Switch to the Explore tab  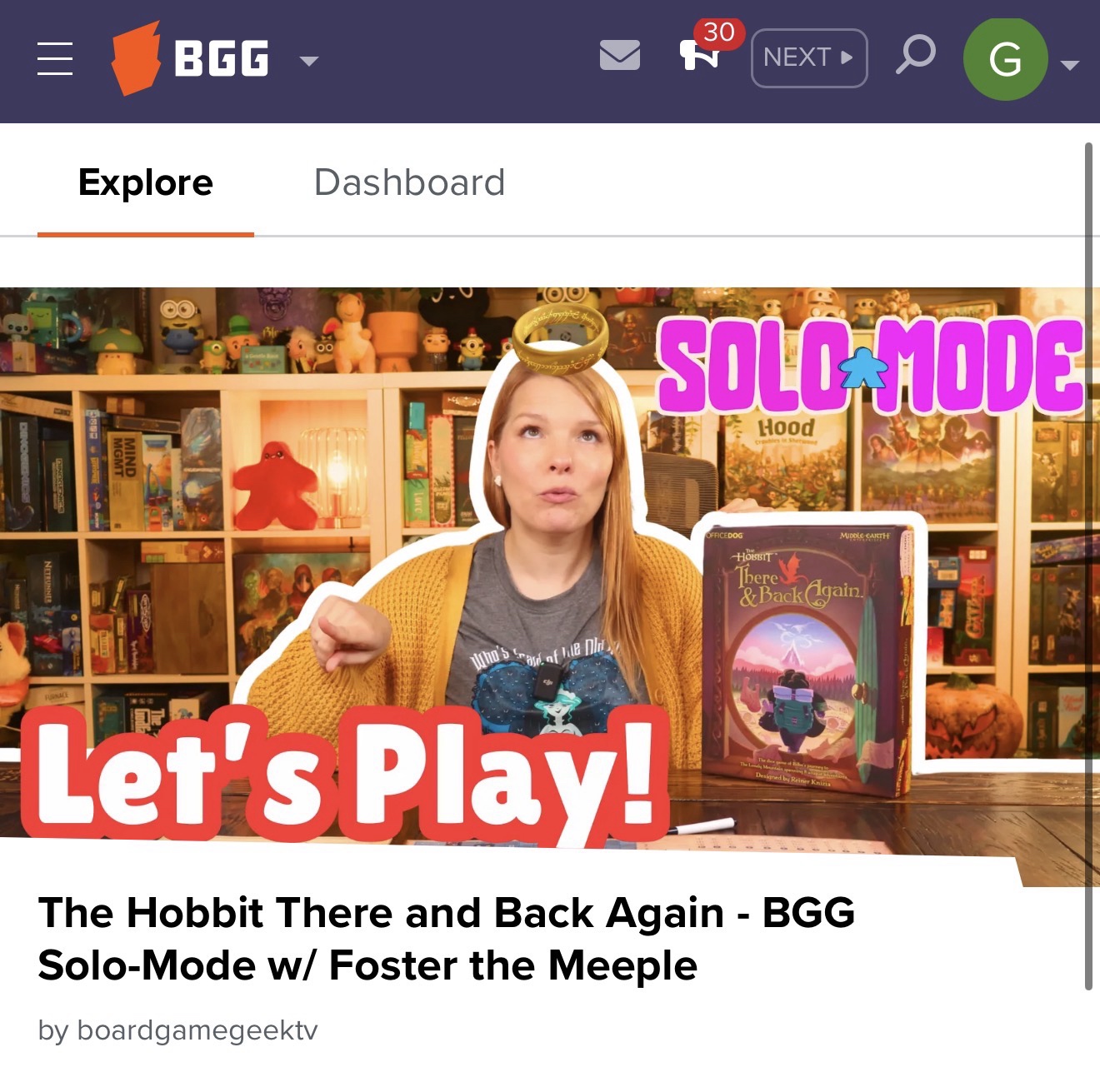click(146, 182)
